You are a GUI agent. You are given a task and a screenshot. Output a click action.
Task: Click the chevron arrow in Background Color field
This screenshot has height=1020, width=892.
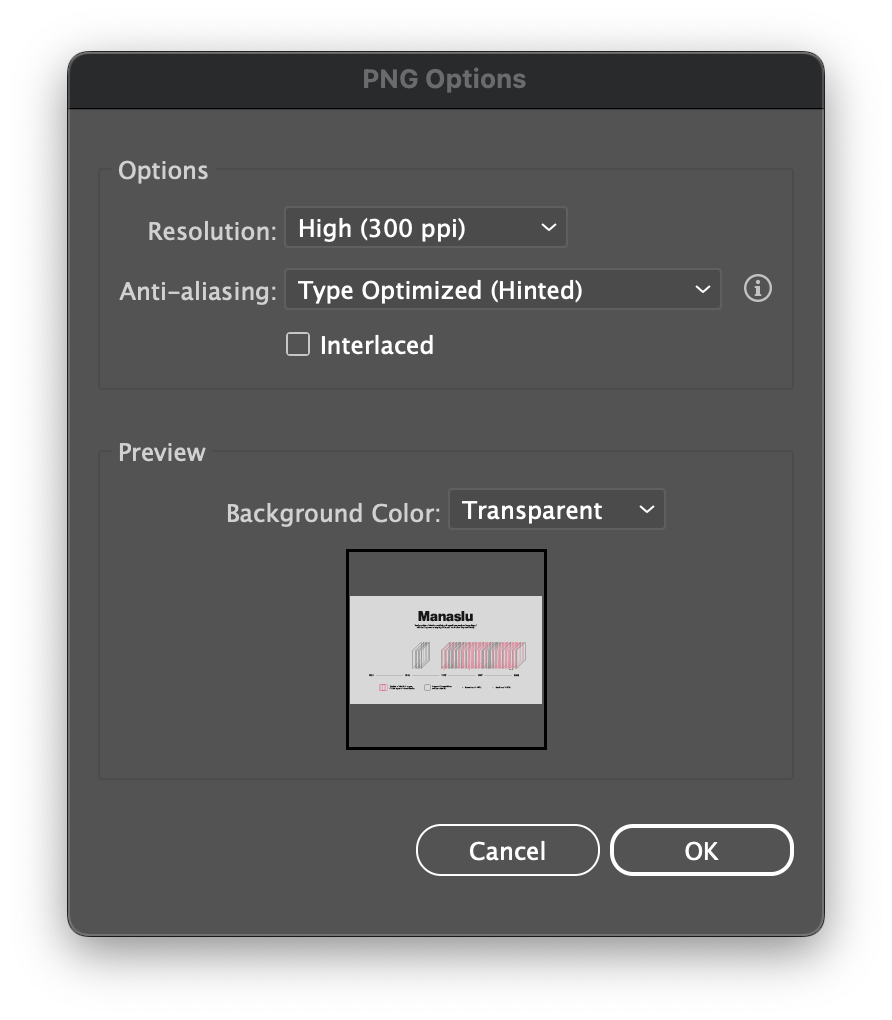(646, 511)
